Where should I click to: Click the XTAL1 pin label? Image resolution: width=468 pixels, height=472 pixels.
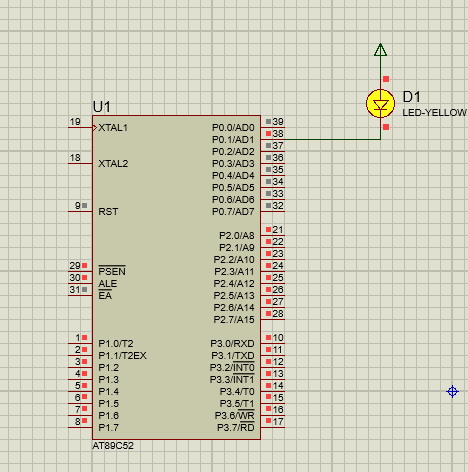point(113,128)
